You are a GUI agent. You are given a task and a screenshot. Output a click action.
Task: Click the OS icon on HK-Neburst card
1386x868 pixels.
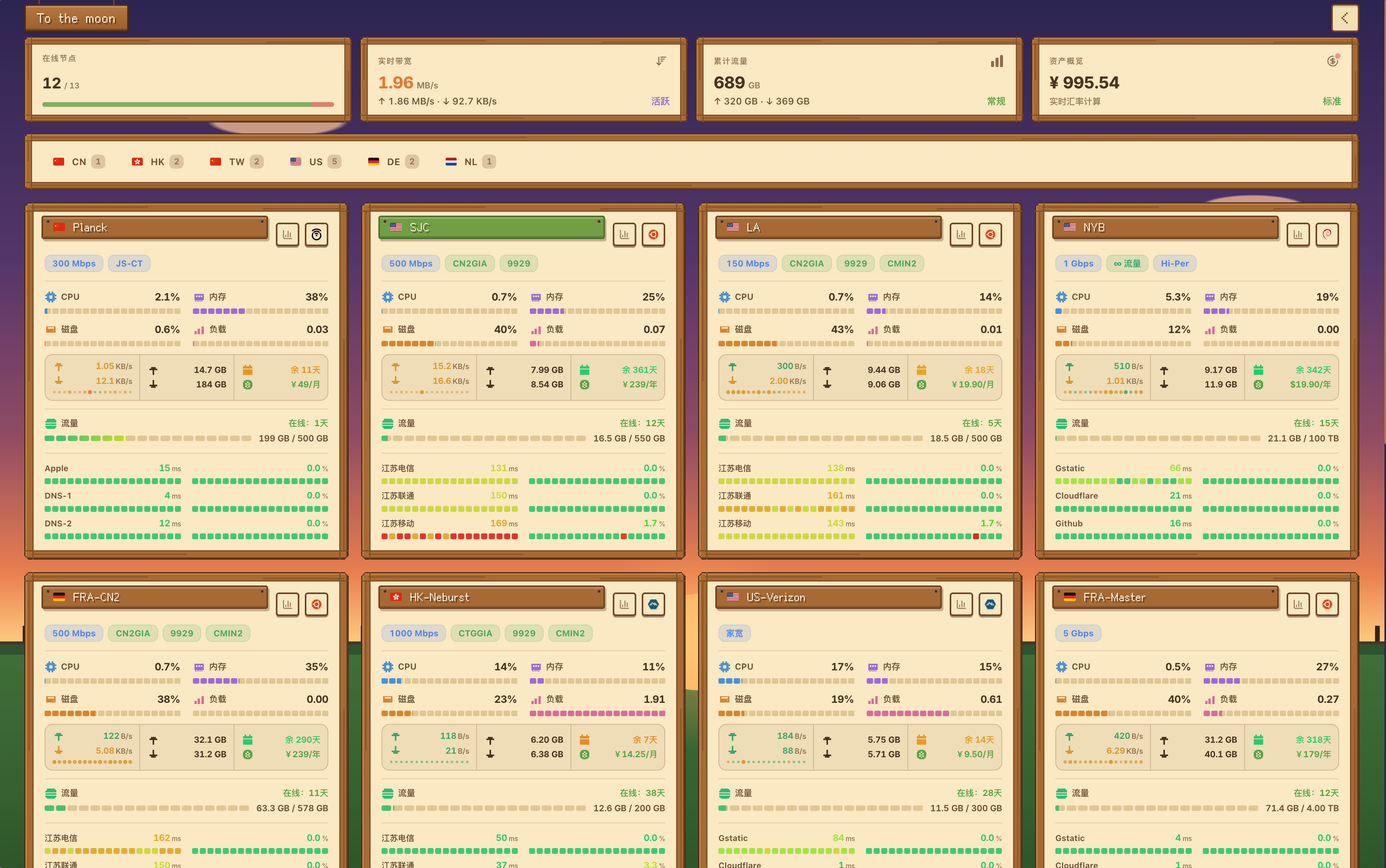click(653, 604)
